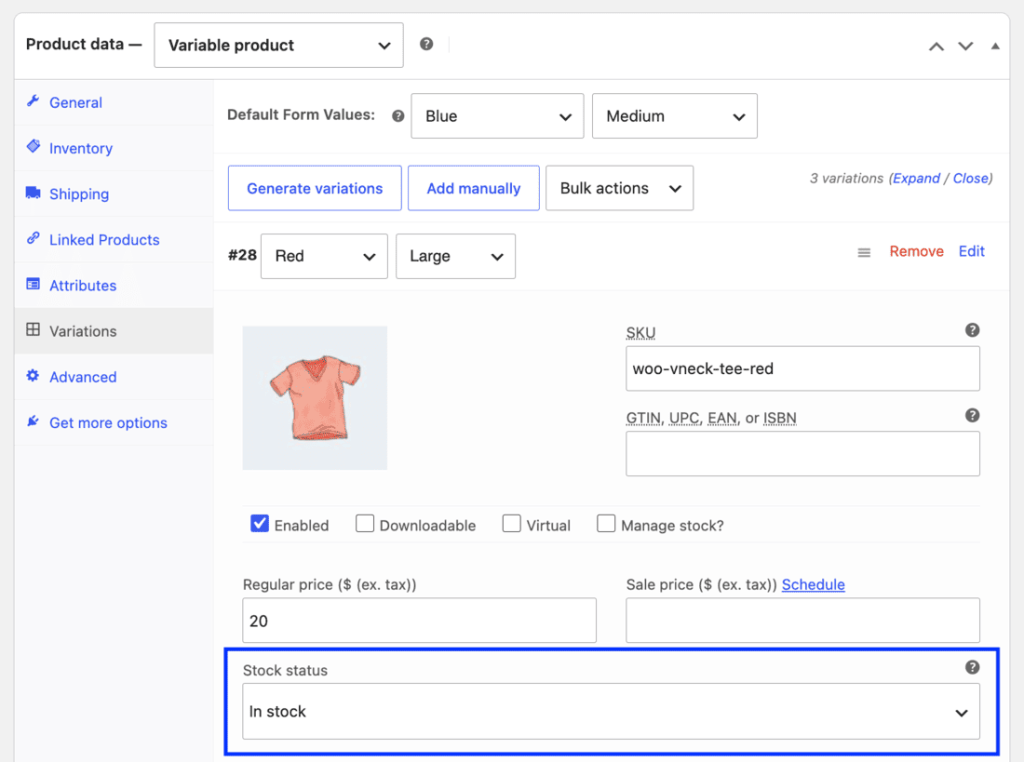Screen dimensions: 1024x762
Task: Open the Get more options tab
Action: coord(114,422)
